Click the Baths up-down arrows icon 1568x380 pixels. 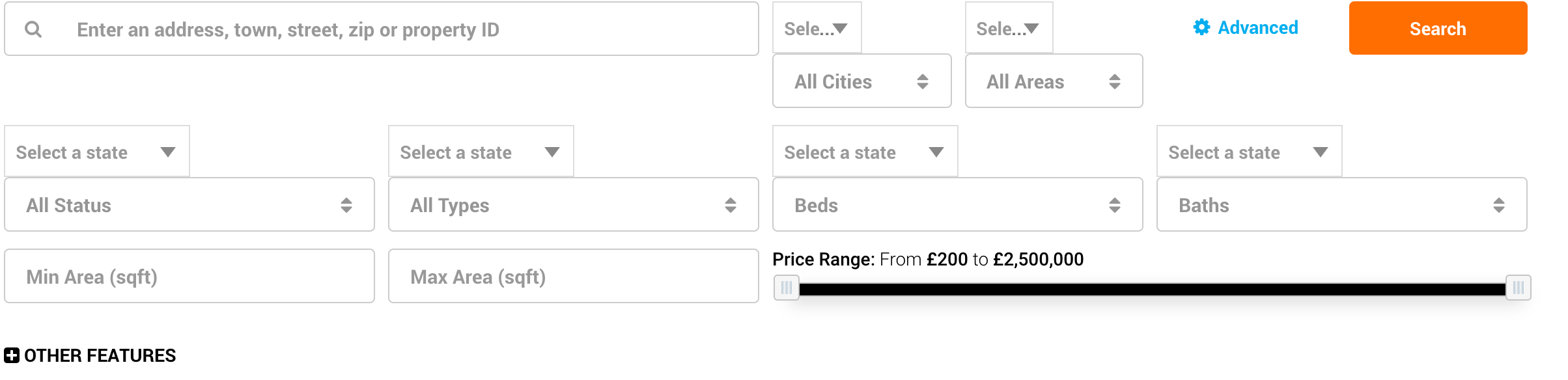tap(1498, 206)
